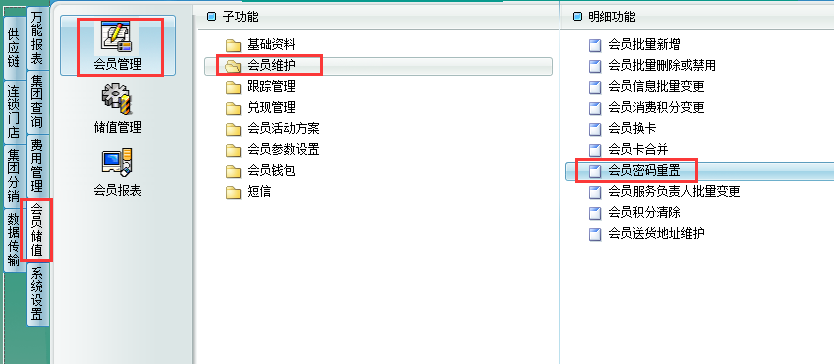
Task: Select the 会员活动方案 sub-function label
Action: tap(283, 129)
